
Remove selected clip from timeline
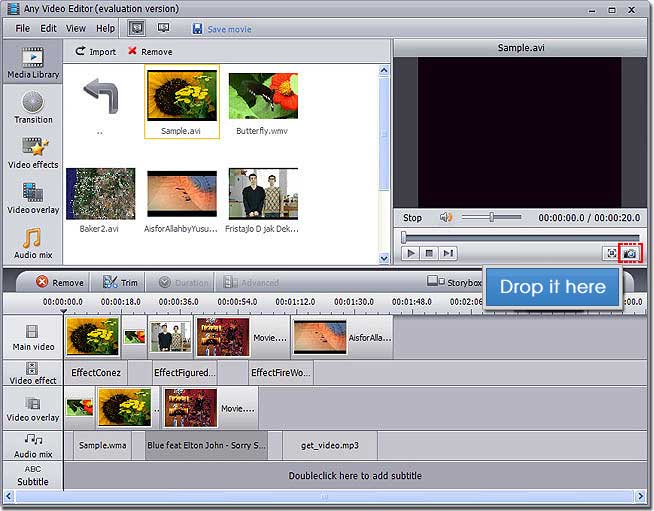pos(60,282)
